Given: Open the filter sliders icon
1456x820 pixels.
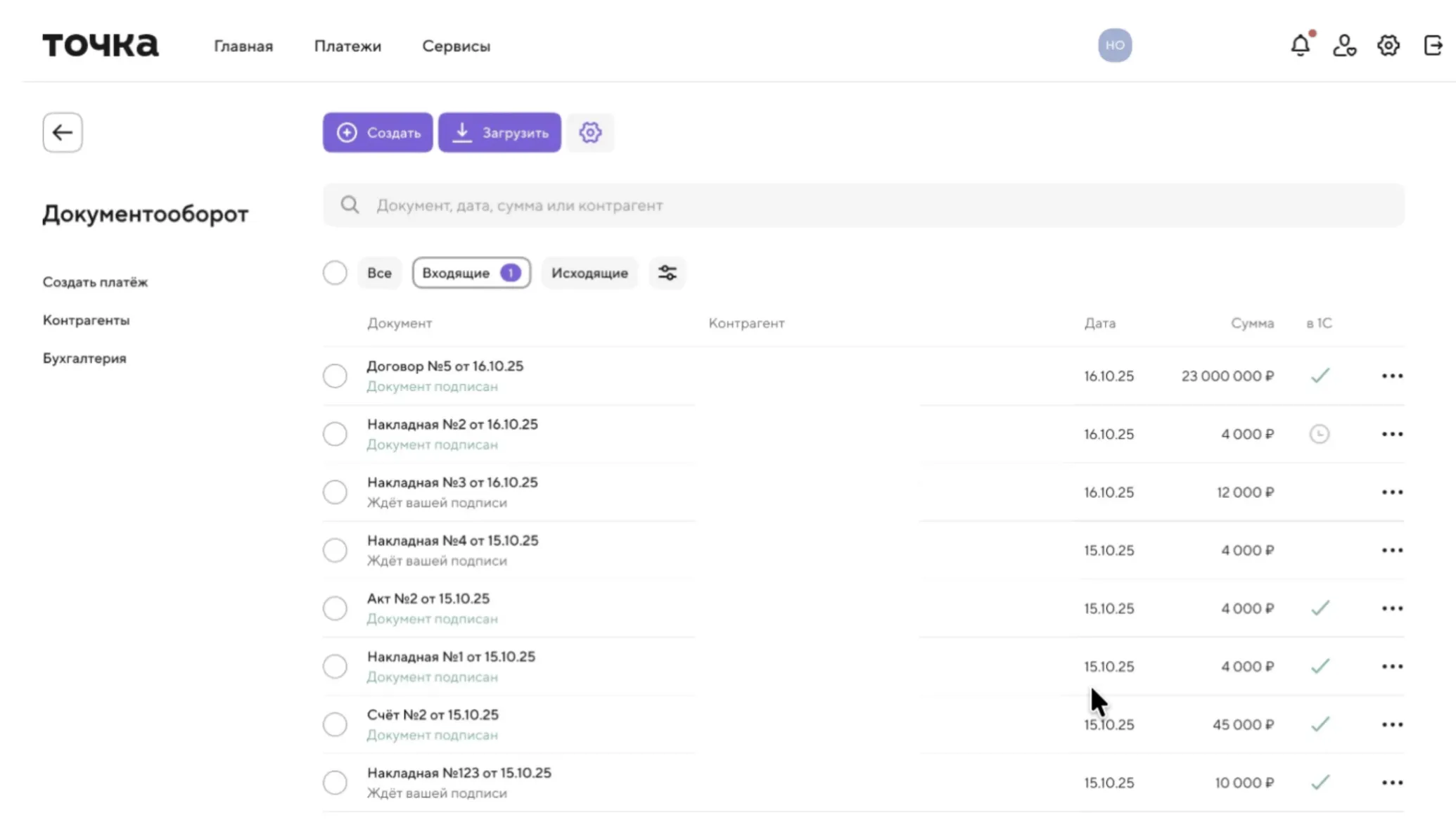Looking at the screenshot, I should click(667, 273).
